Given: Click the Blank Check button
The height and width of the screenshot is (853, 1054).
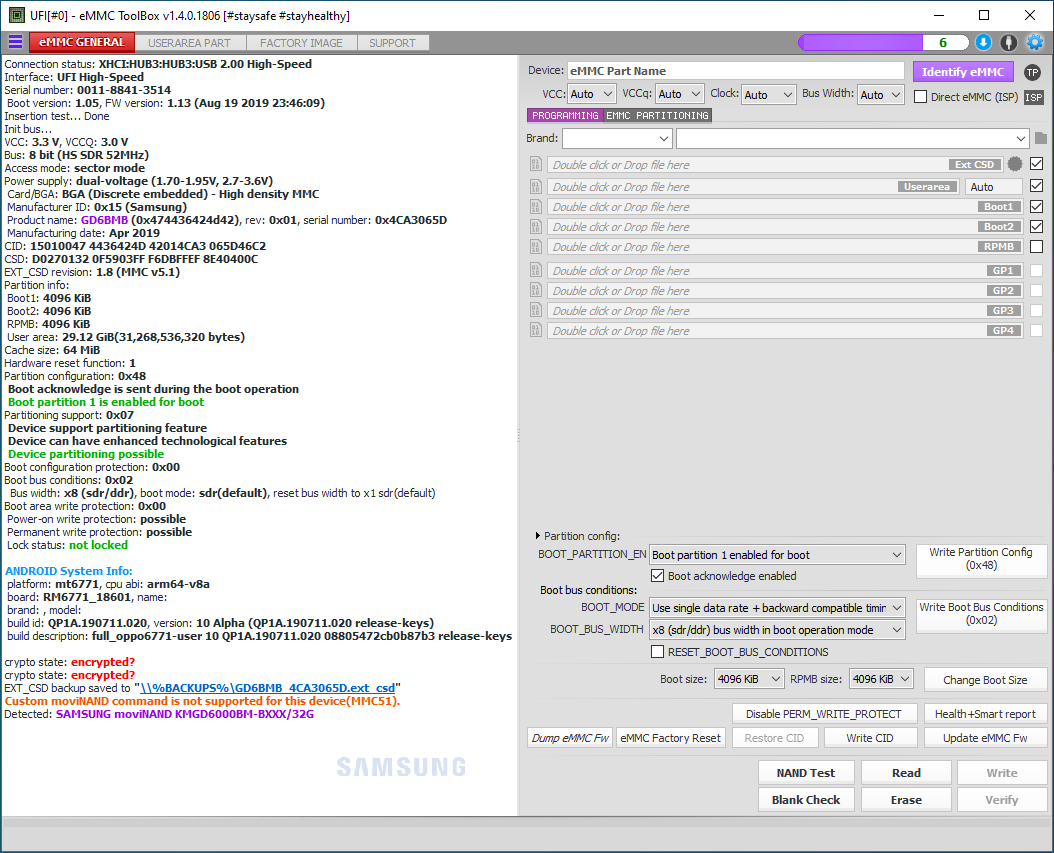Looking at the screenshot, I should click(806, 800).
